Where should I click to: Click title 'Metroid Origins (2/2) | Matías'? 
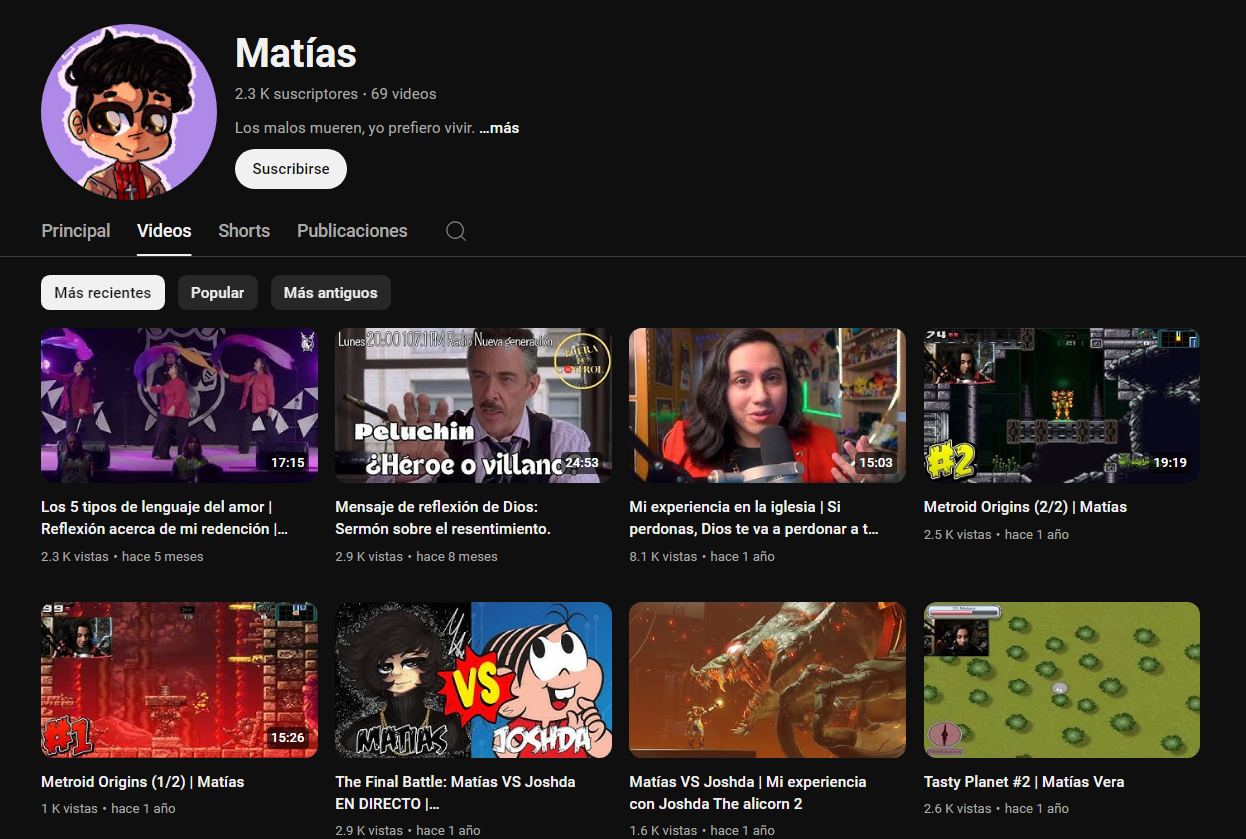(x=1025, y=507)
